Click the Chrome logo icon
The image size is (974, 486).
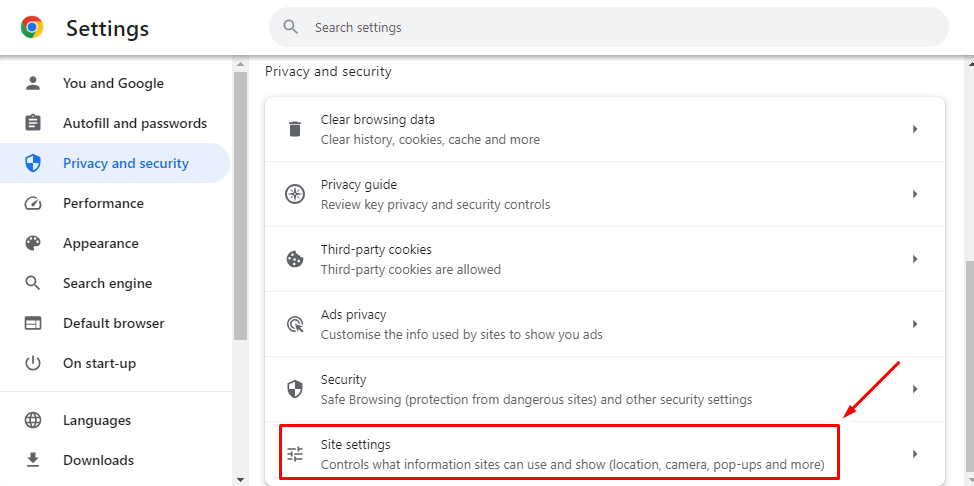click(x=32, y=27)
